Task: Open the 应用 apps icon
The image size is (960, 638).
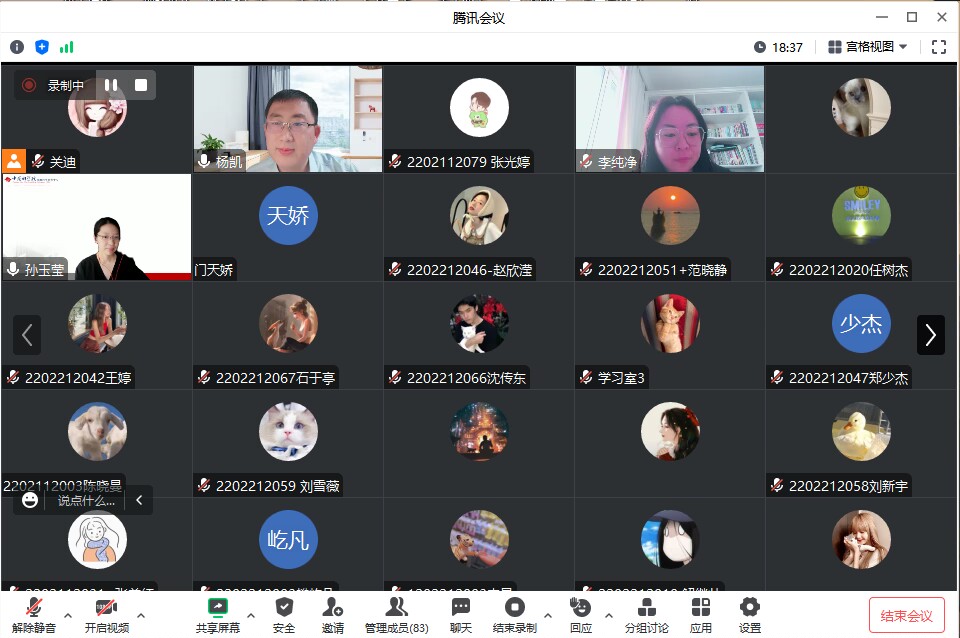Action: tap(701, 613)
